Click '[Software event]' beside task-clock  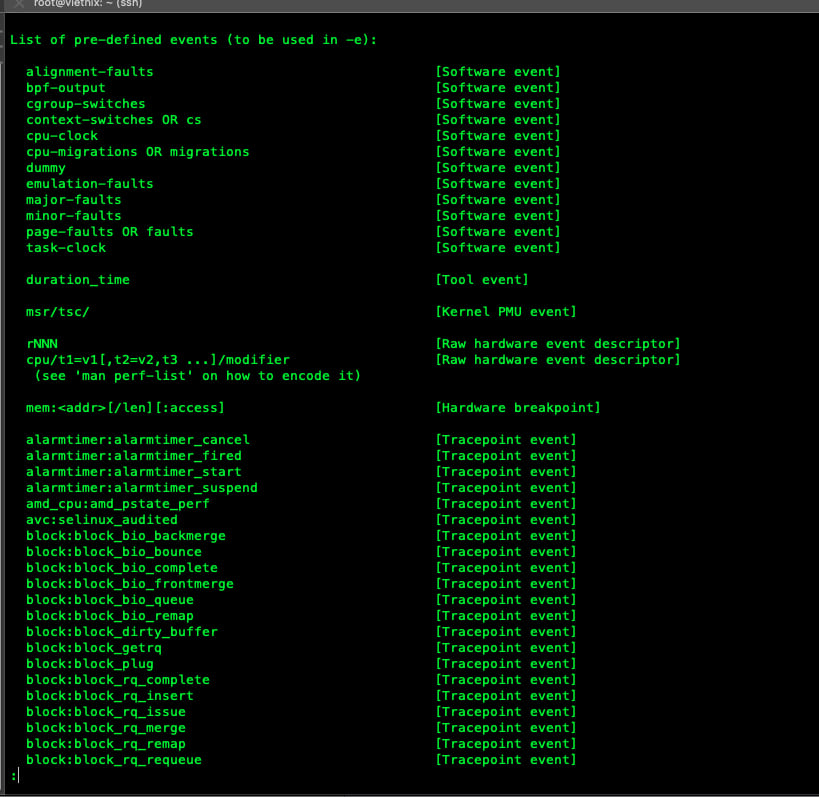point(498,248)
